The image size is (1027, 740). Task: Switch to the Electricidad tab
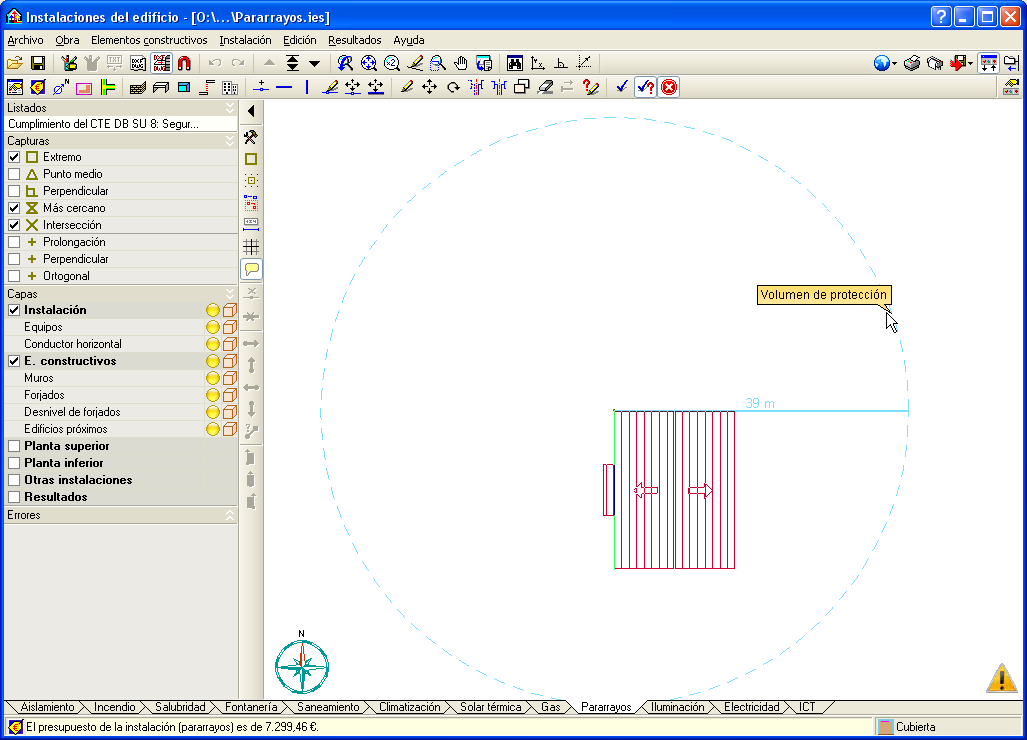tap(751, 707)
